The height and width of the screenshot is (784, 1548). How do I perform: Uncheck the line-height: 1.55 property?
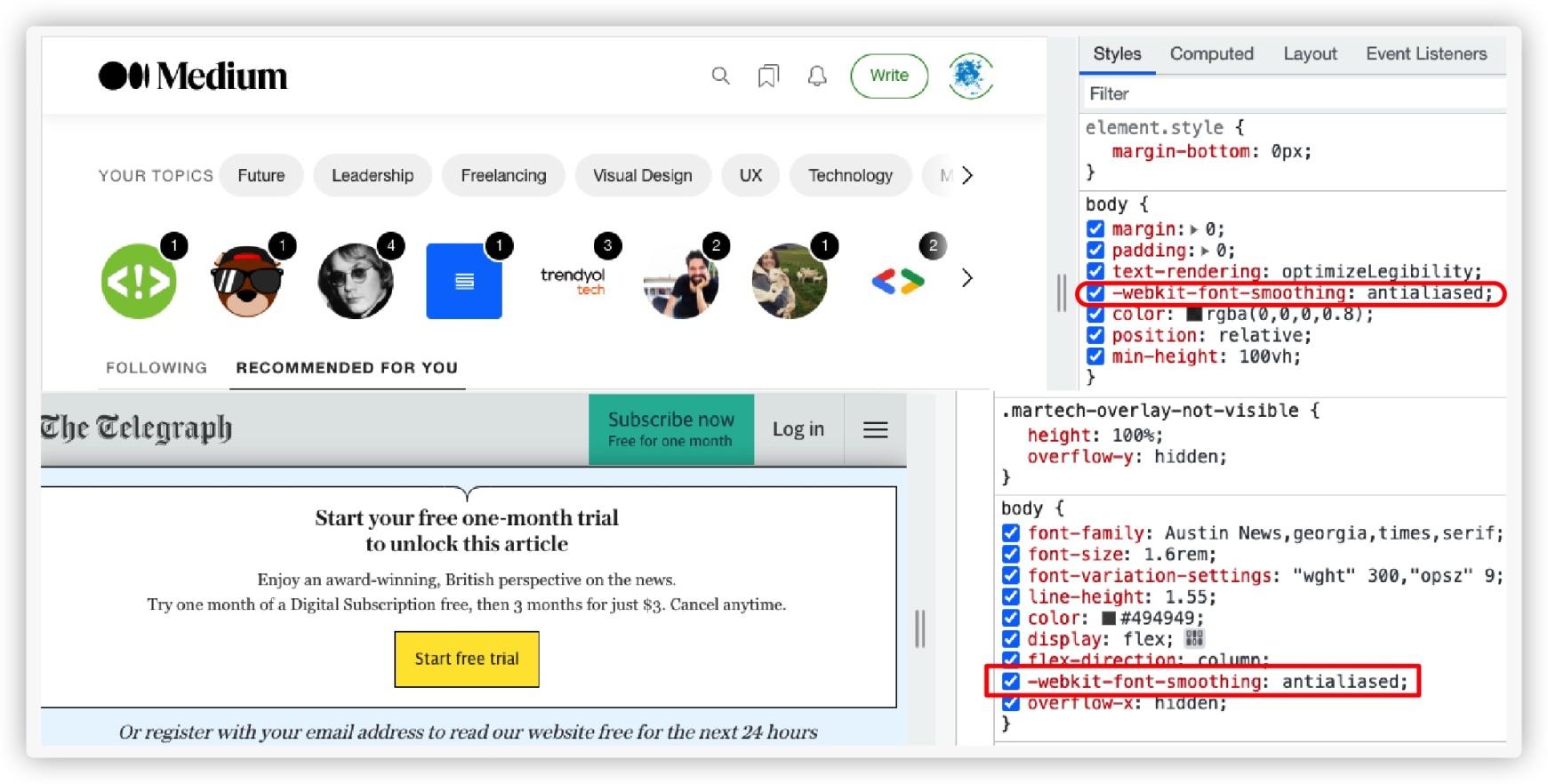(x=1011, y=597)
